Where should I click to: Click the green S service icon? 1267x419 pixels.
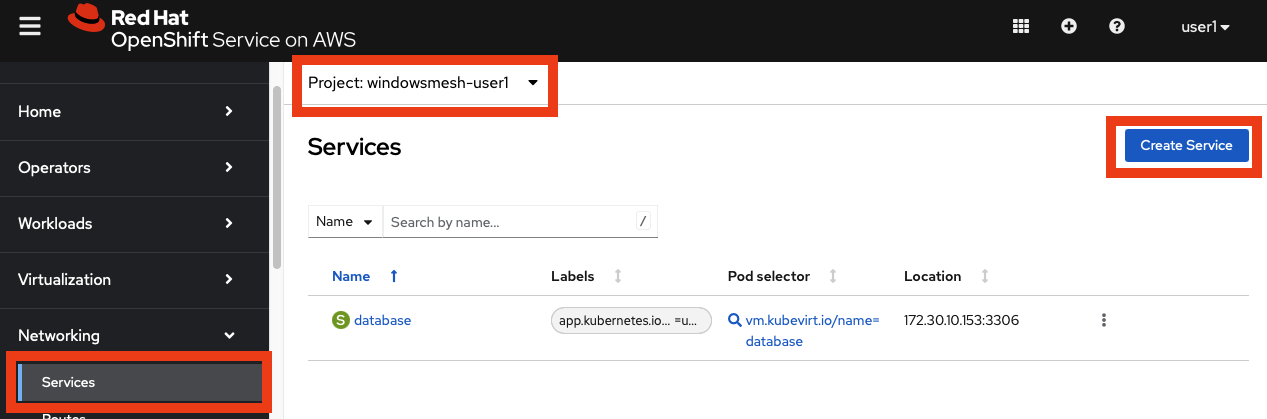click(x=341, y=320)
